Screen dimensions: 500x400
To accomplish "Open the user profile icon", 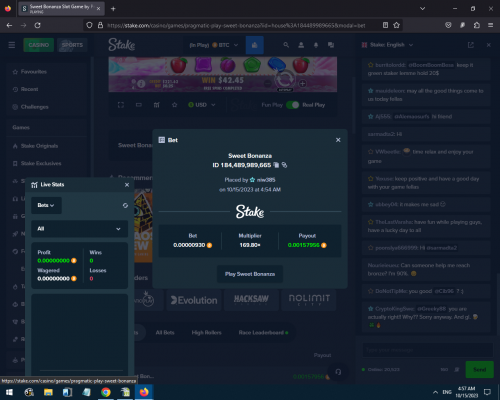I will [301, 45].
